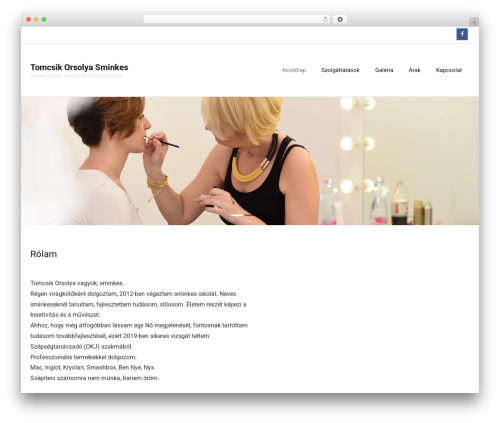Click the line 'Szépségtanácsadó (OKJ) szakmából.'
Viewport: 500px width, 423px height.
pyautogui.click(x=81, y=347)
